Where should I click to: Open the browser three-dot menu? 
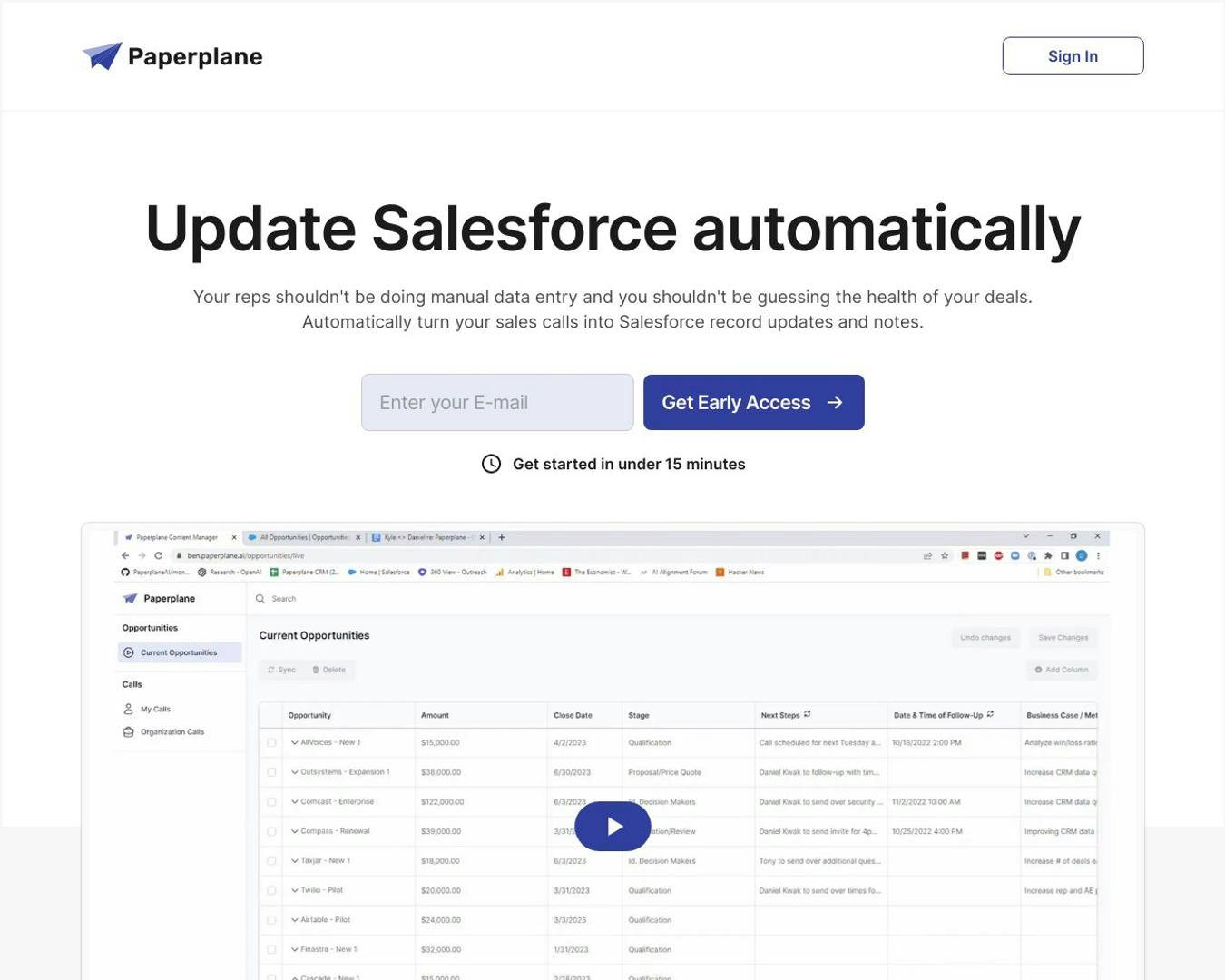click(1098, 555)
